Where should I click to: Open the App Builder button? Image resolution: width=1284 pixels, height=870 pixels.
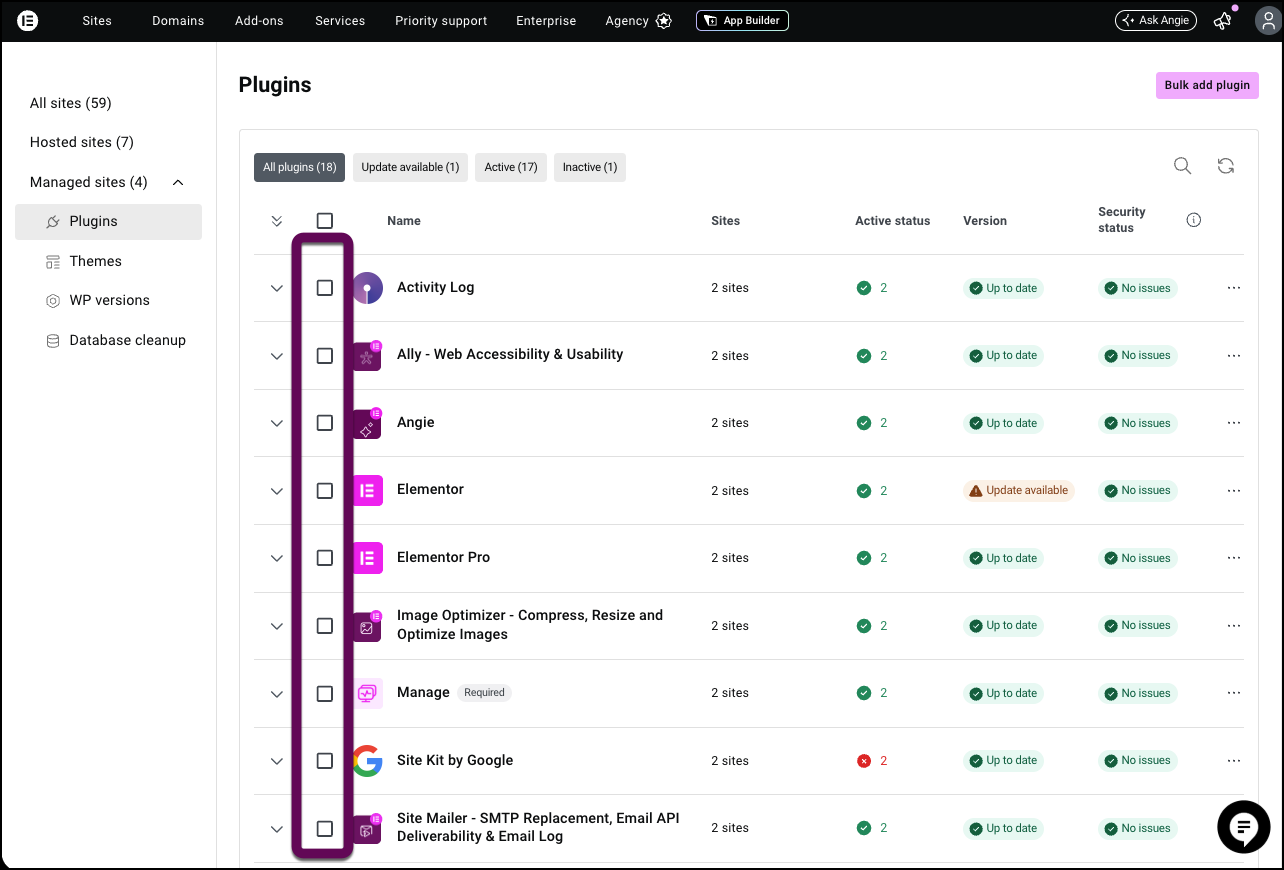742,20
